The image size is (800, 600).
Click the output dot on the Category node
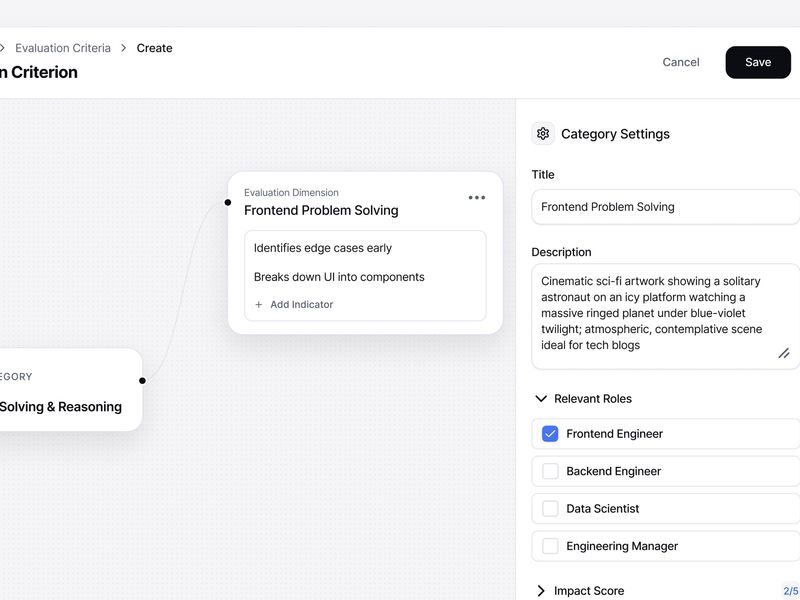(x=143, y=380)
